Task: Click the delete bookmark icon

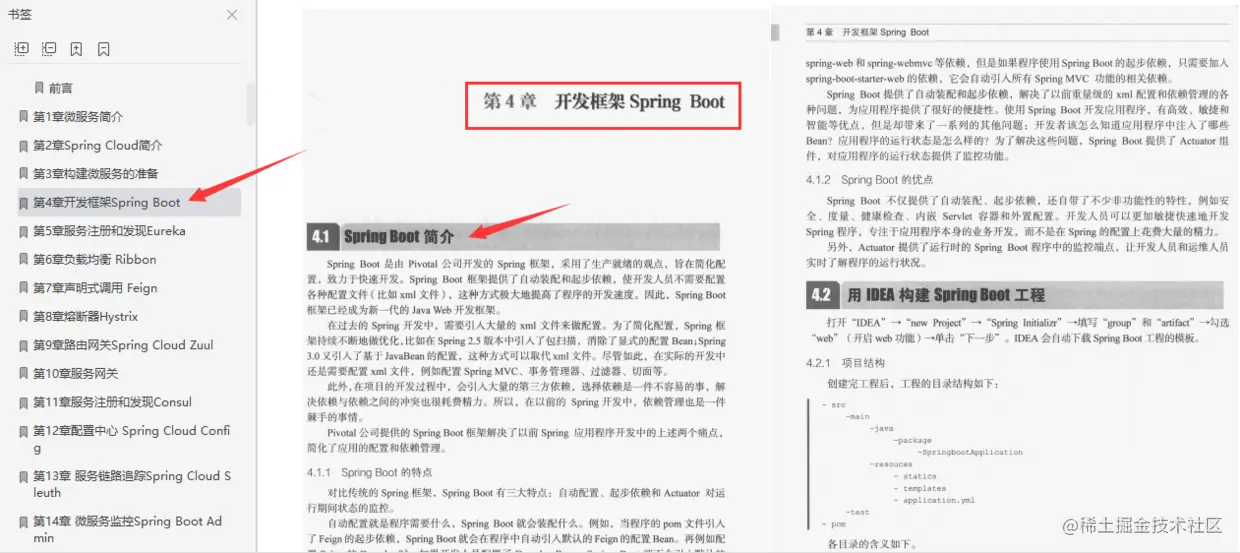Action: tap(104, 48)
